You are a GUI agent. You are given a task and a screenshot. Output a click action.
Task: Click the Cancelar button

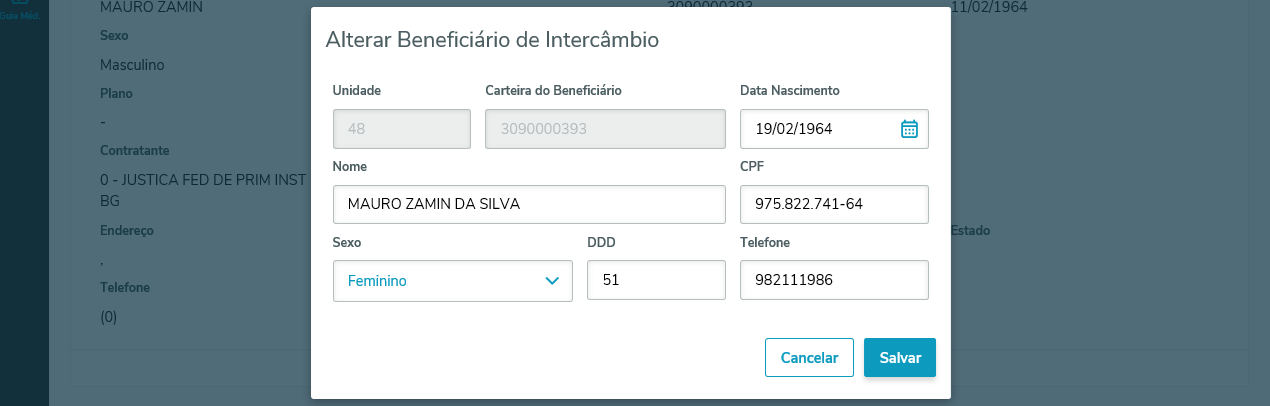pyautogui.click(x=809, y=357)
